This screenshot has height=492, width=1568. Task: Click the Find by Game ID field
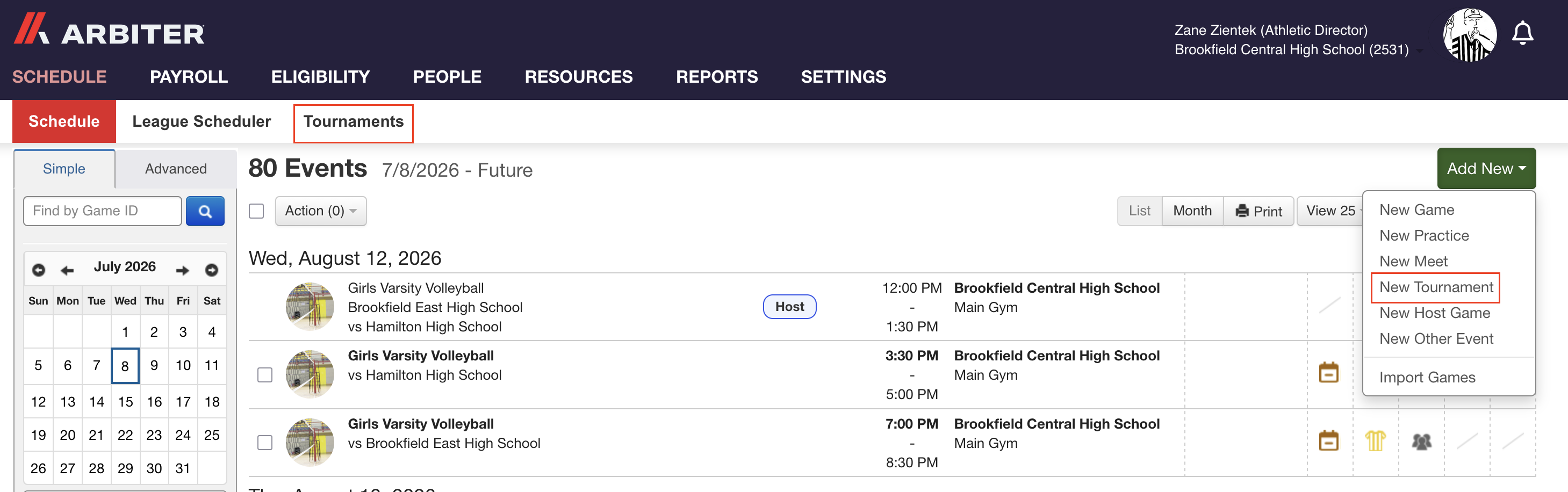[x=102, y=211]
